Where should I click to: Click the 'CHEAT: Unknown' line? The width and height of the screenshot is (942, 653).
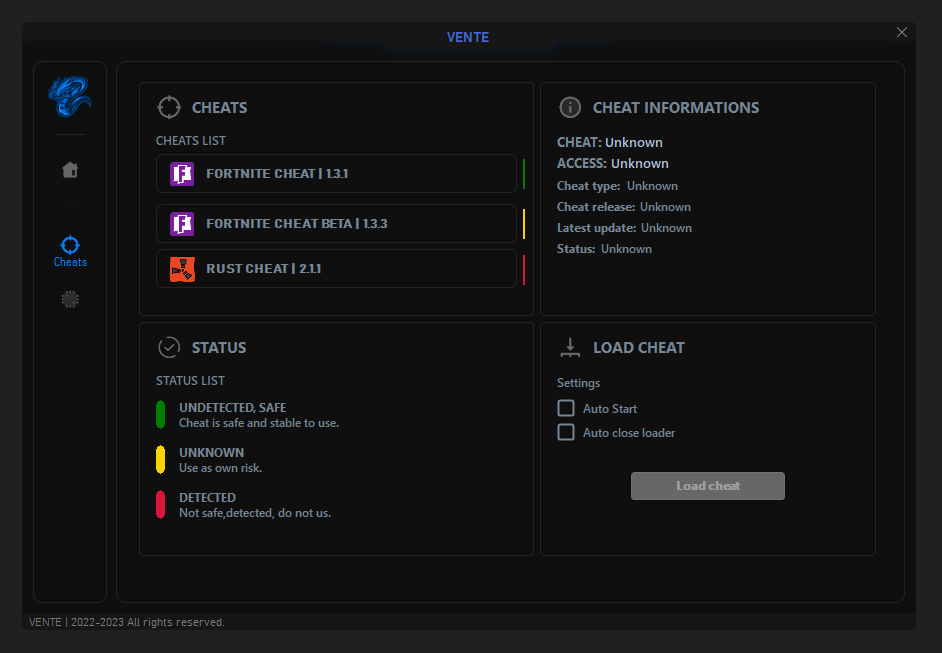pyautogui.click(x=610, y=142)
